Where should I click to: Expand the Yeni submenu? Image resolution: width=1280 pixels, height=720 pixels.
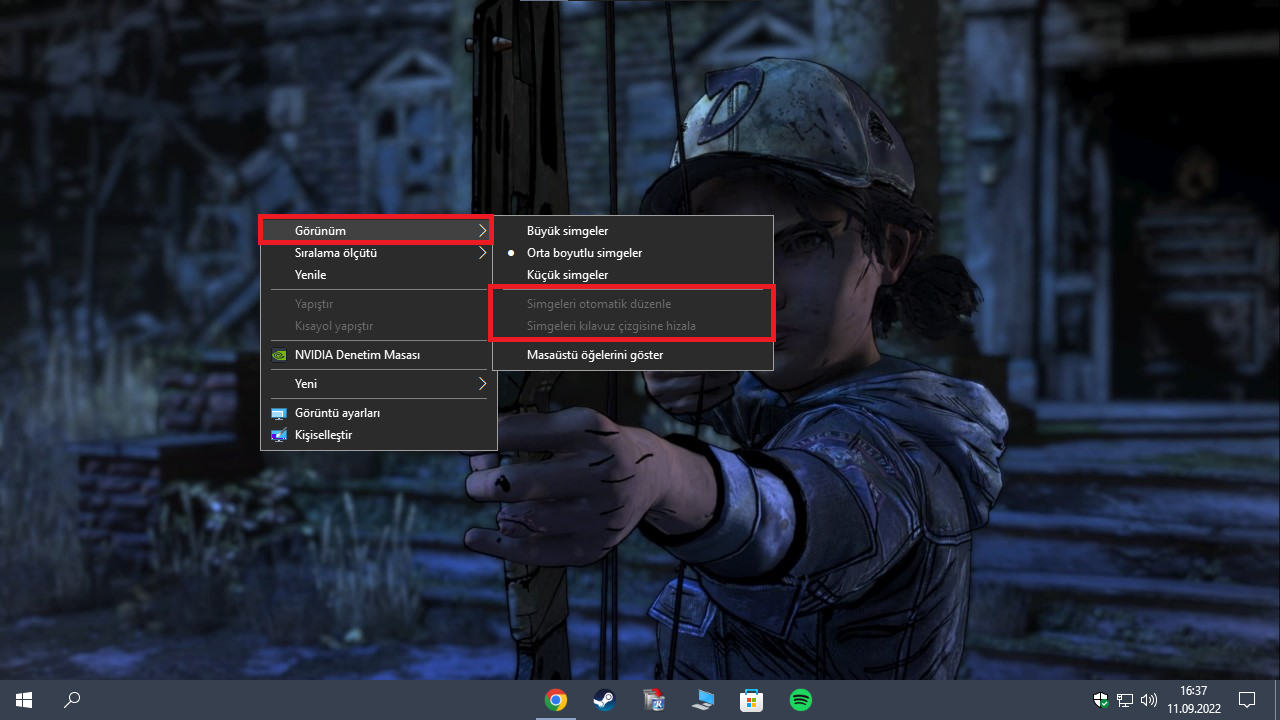coord(379,384)
